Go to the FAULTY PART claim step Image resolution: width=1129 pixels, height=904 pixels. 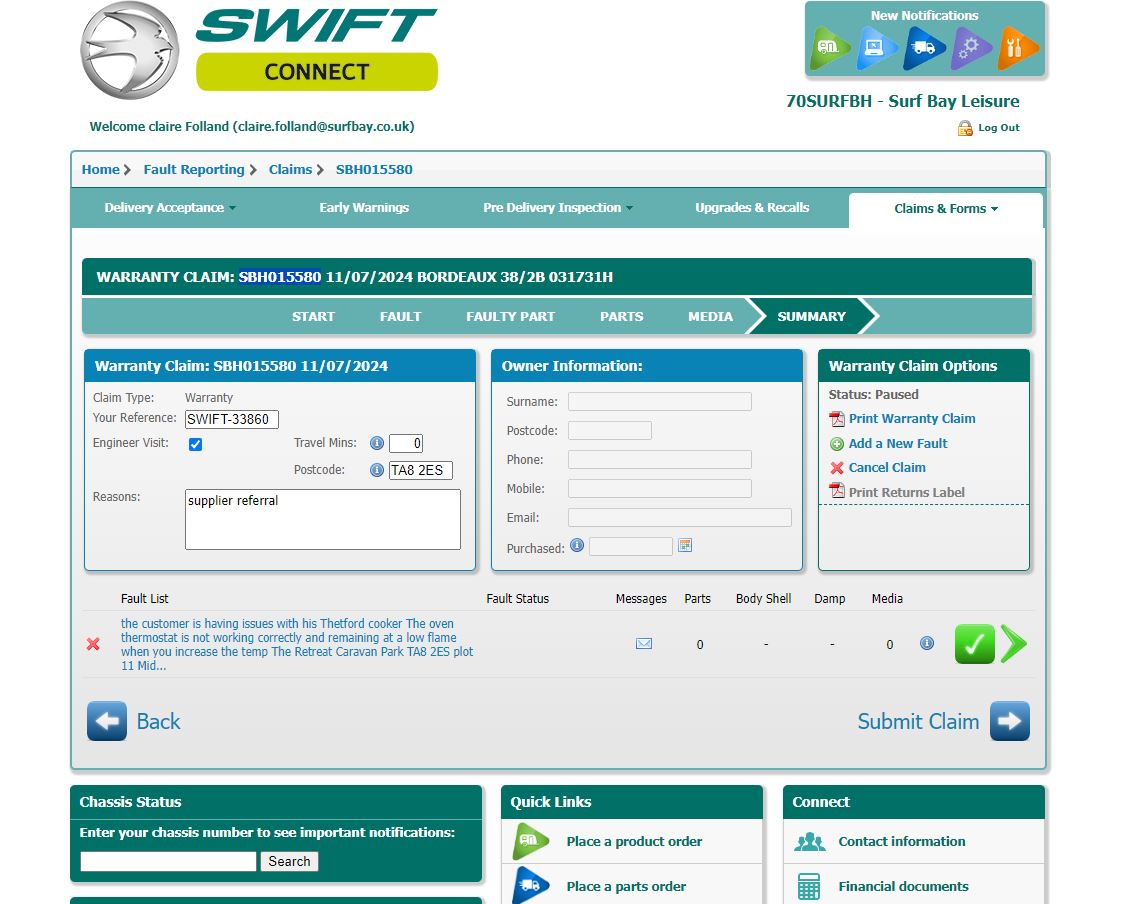(510, 317)
